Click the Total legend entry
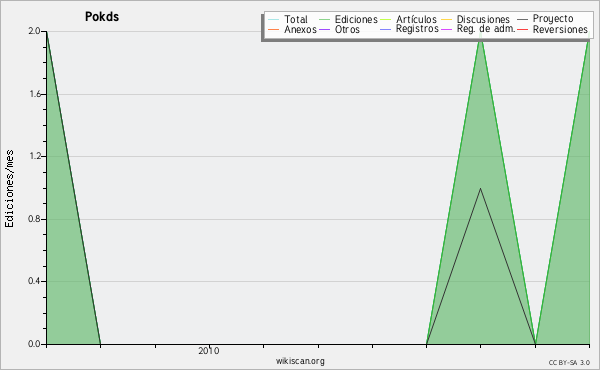The height and width of the screenshot is (370, 600). tap(288, 19)
